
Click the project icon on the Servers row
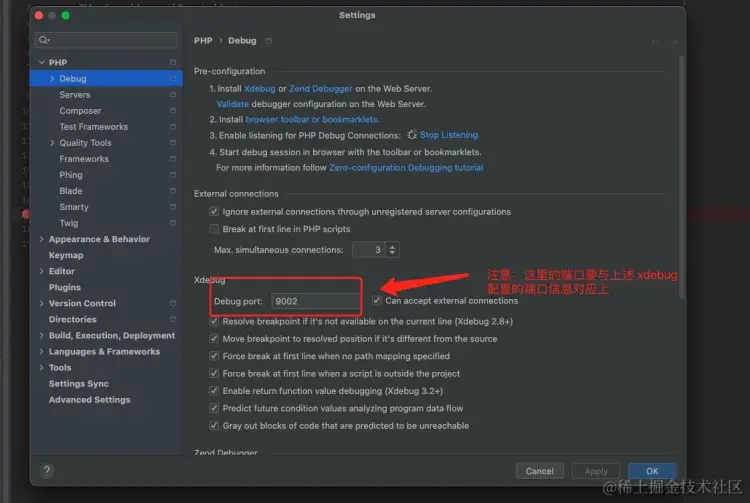tap(173, 95)
